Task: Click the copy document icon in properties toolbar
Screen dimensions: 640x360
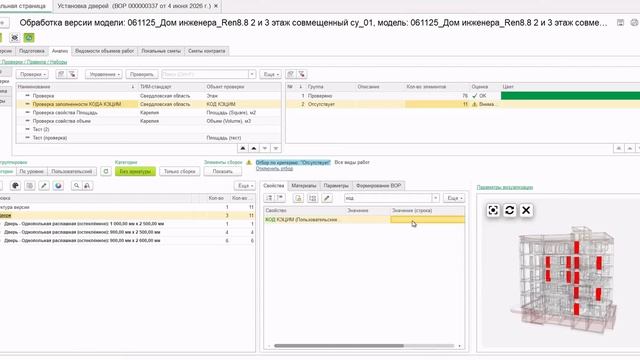Action: [298, 198]
